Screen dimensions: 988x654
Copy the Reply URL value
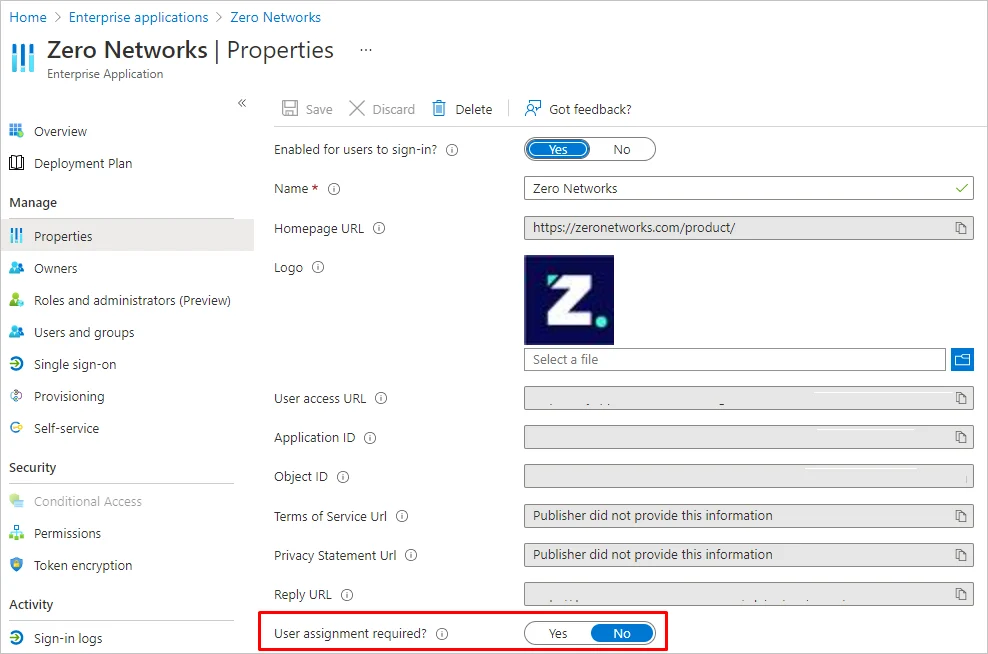point(960,594)
